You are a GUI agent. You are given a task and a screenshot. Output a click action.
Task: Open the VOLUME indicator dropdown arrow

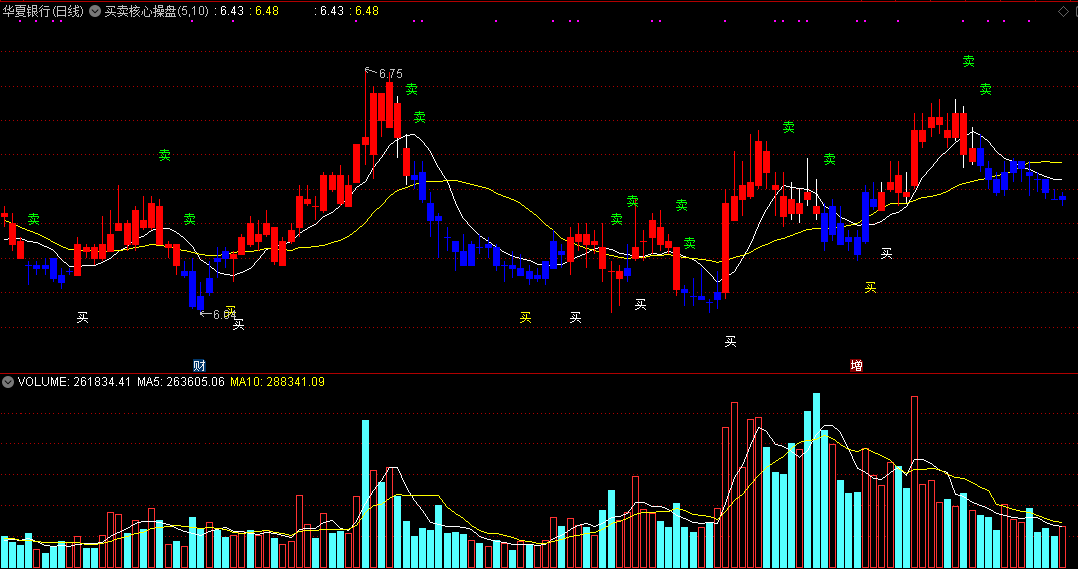click(8, 381)
